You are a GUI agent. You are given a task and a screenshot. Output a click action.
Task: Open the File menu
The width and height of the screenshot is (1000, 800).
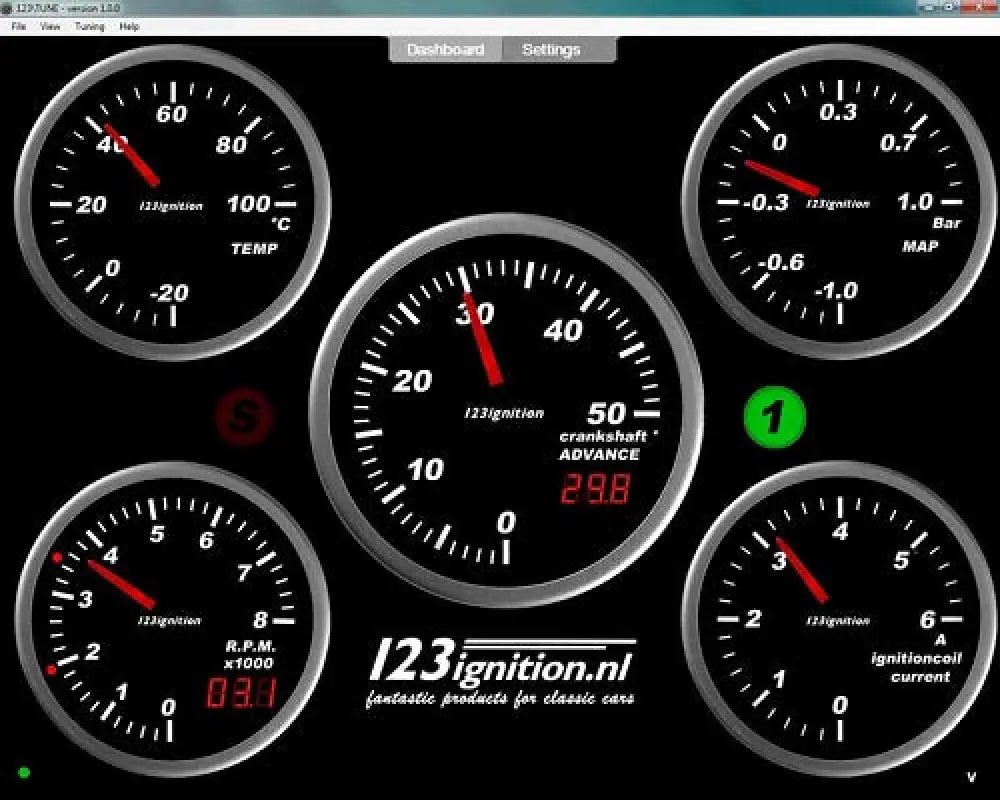click(19, 27)
